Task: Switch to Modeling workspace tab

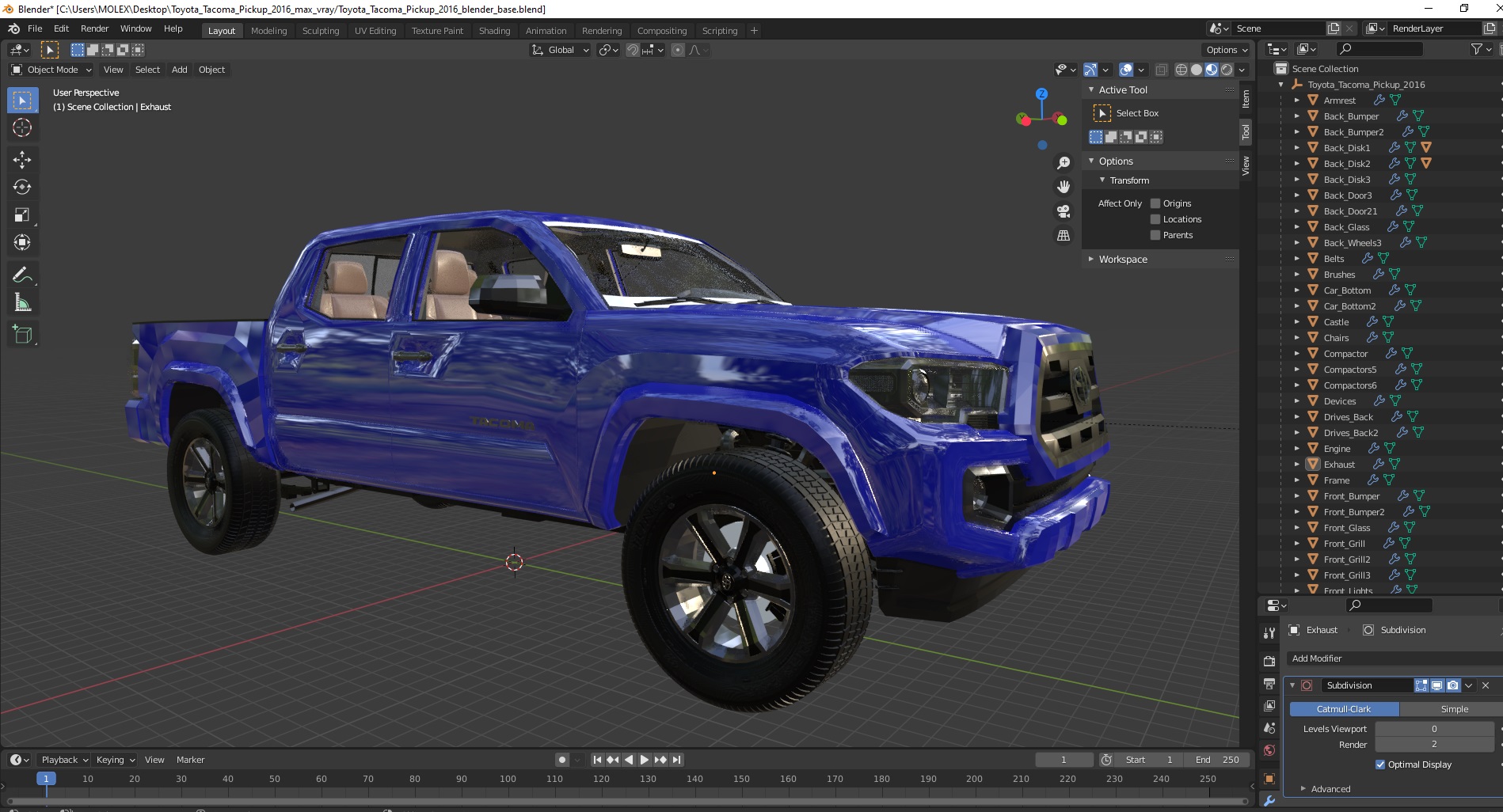Action: (268, 31)
